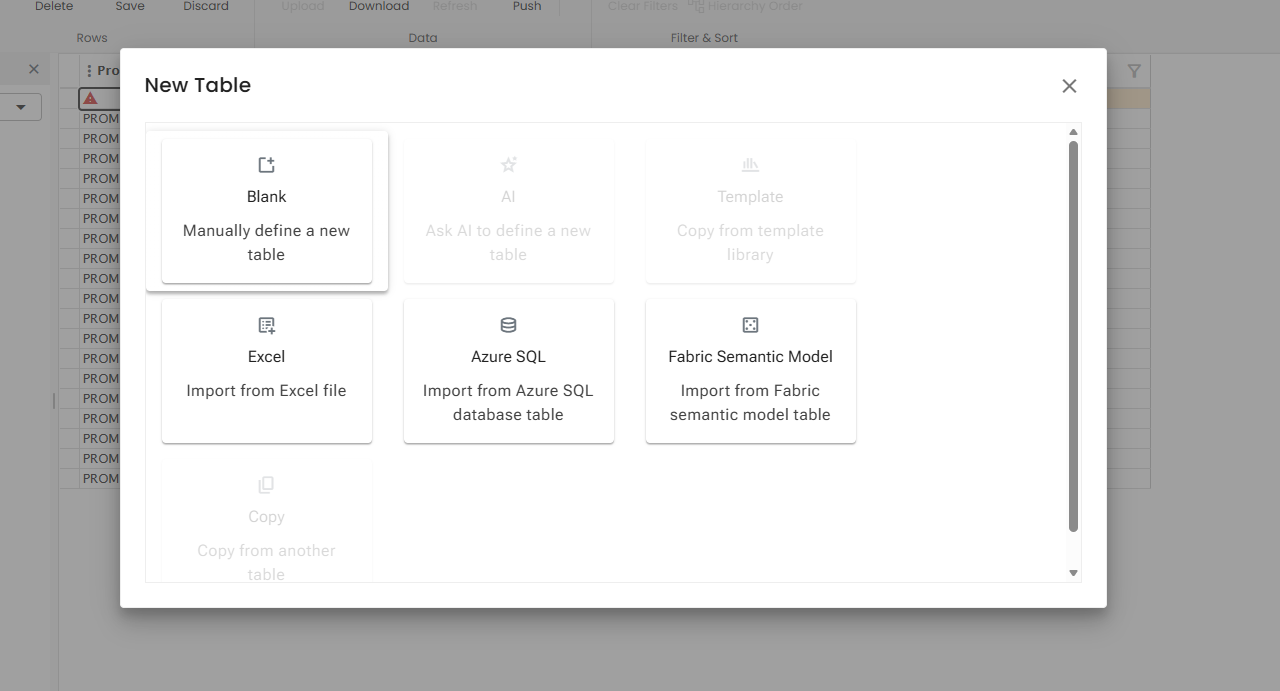Viewport: 1280px width, 691px height.
Task: Click the "Ask AI to define a new table" text
Action: [508, 242]
